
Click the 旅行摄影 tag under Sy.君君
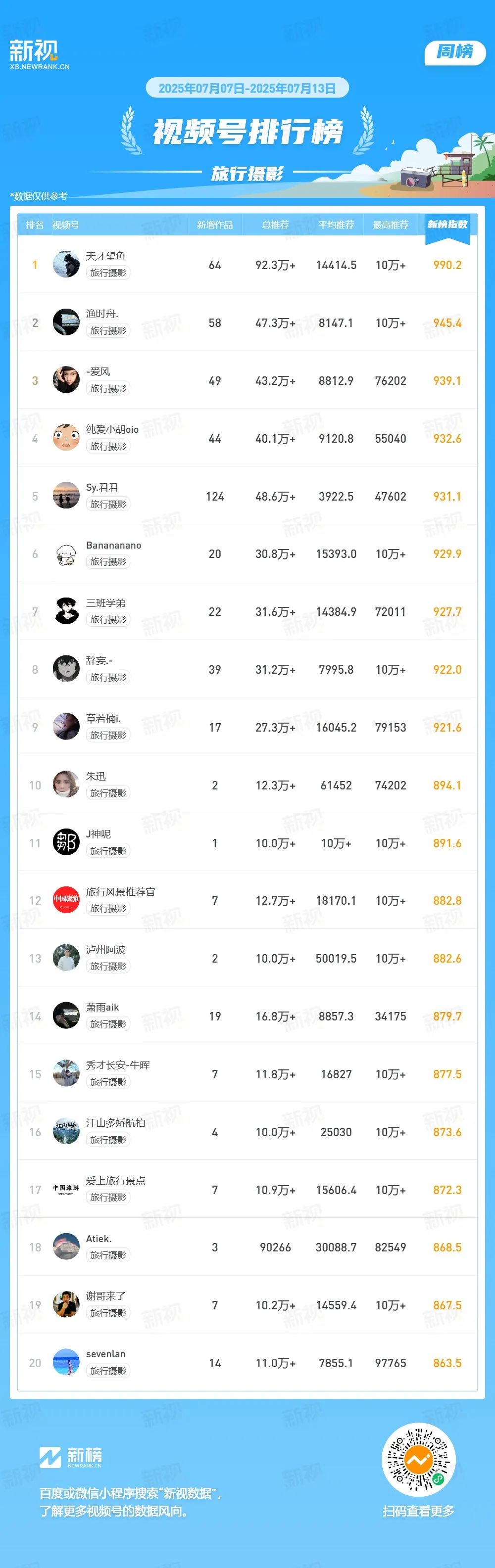(108, 504)
